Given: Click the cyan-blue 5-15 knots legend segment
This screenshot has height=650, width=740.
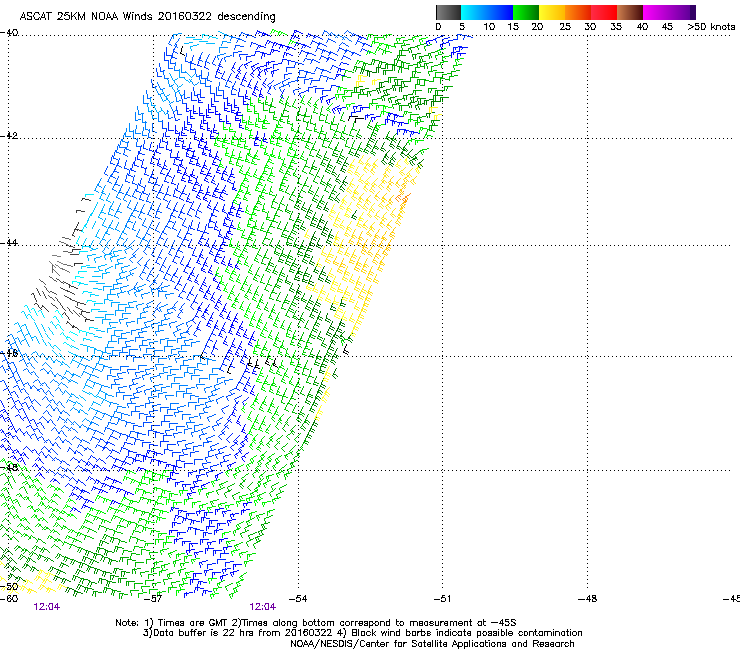Looking at the screenshot, I should (x=487, y=12).
